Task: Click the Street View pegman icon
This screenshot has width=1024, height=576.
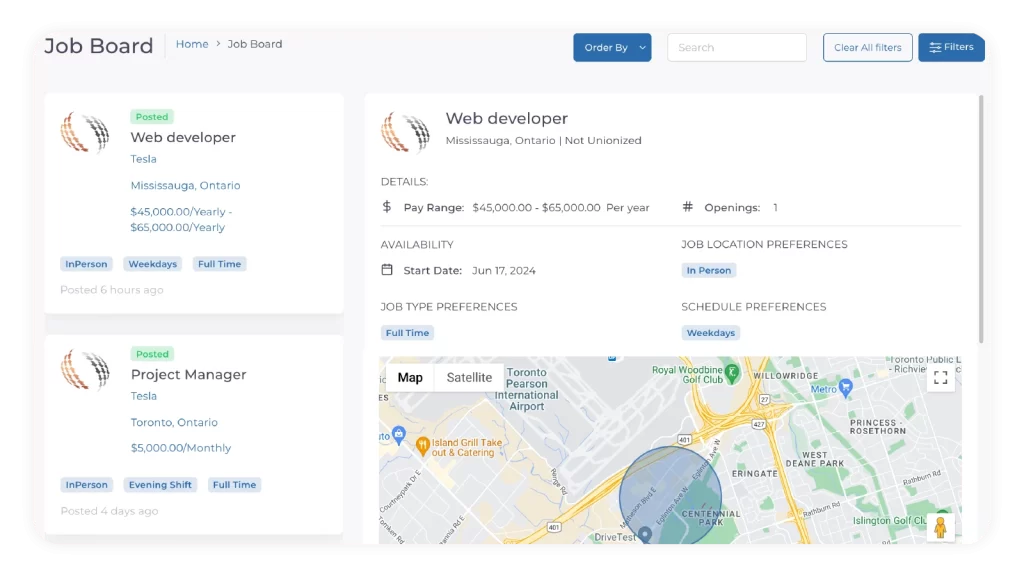Action: coord(940,527)
